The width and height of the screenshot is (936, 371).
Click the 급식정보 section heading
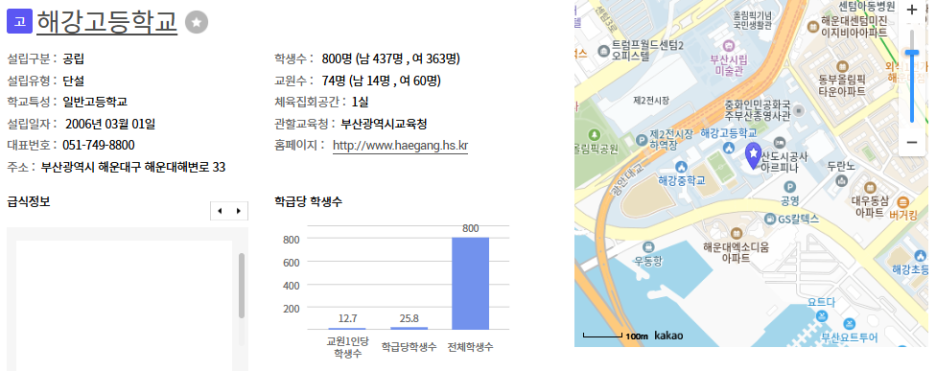[x=29, y=201]
